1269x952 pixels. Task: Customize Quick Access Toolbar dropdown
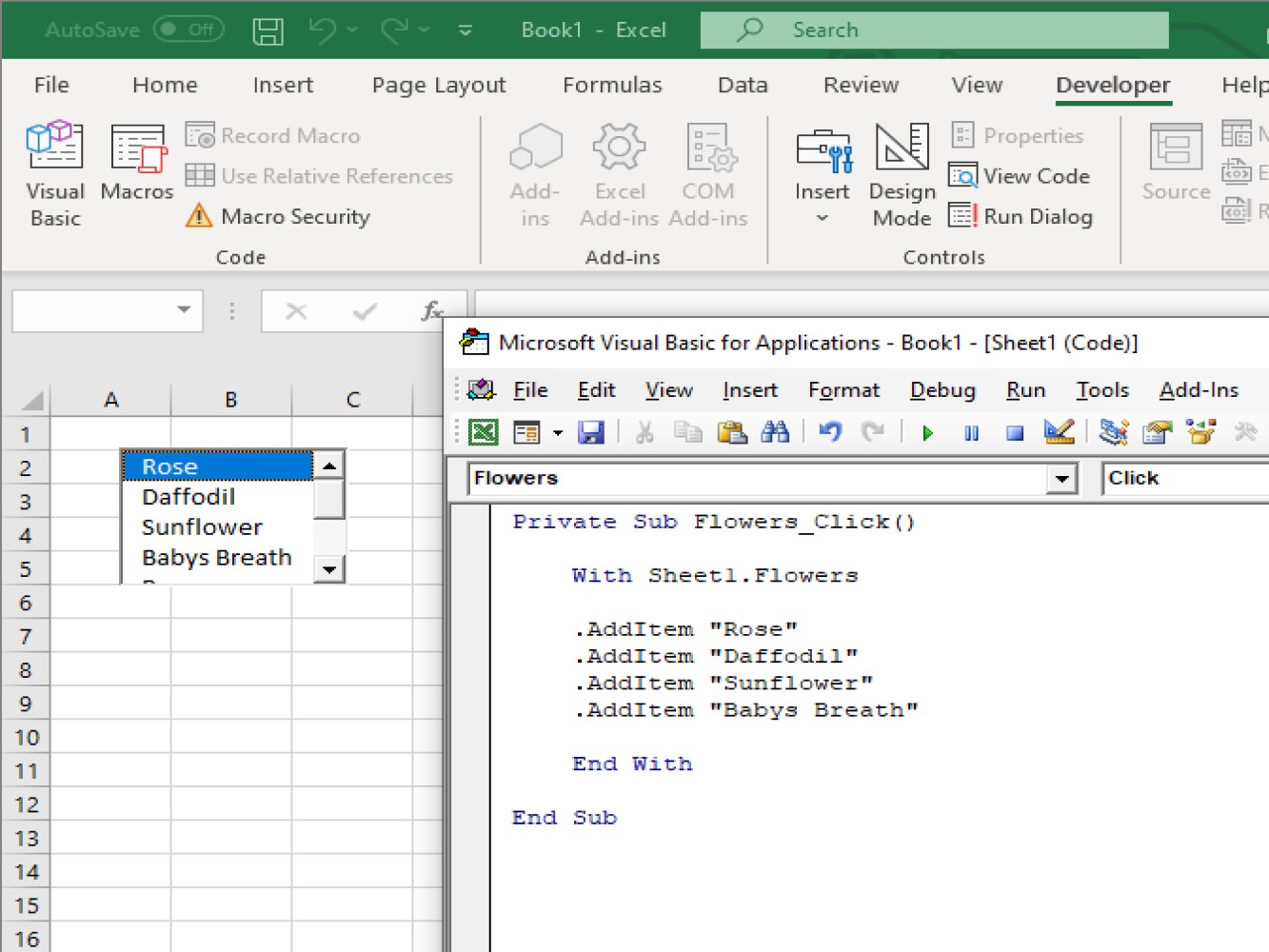[x=466, y=30]
